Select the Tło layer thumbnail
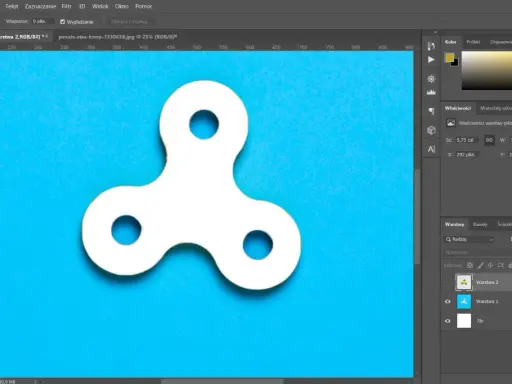 click(x=464, y=321)
